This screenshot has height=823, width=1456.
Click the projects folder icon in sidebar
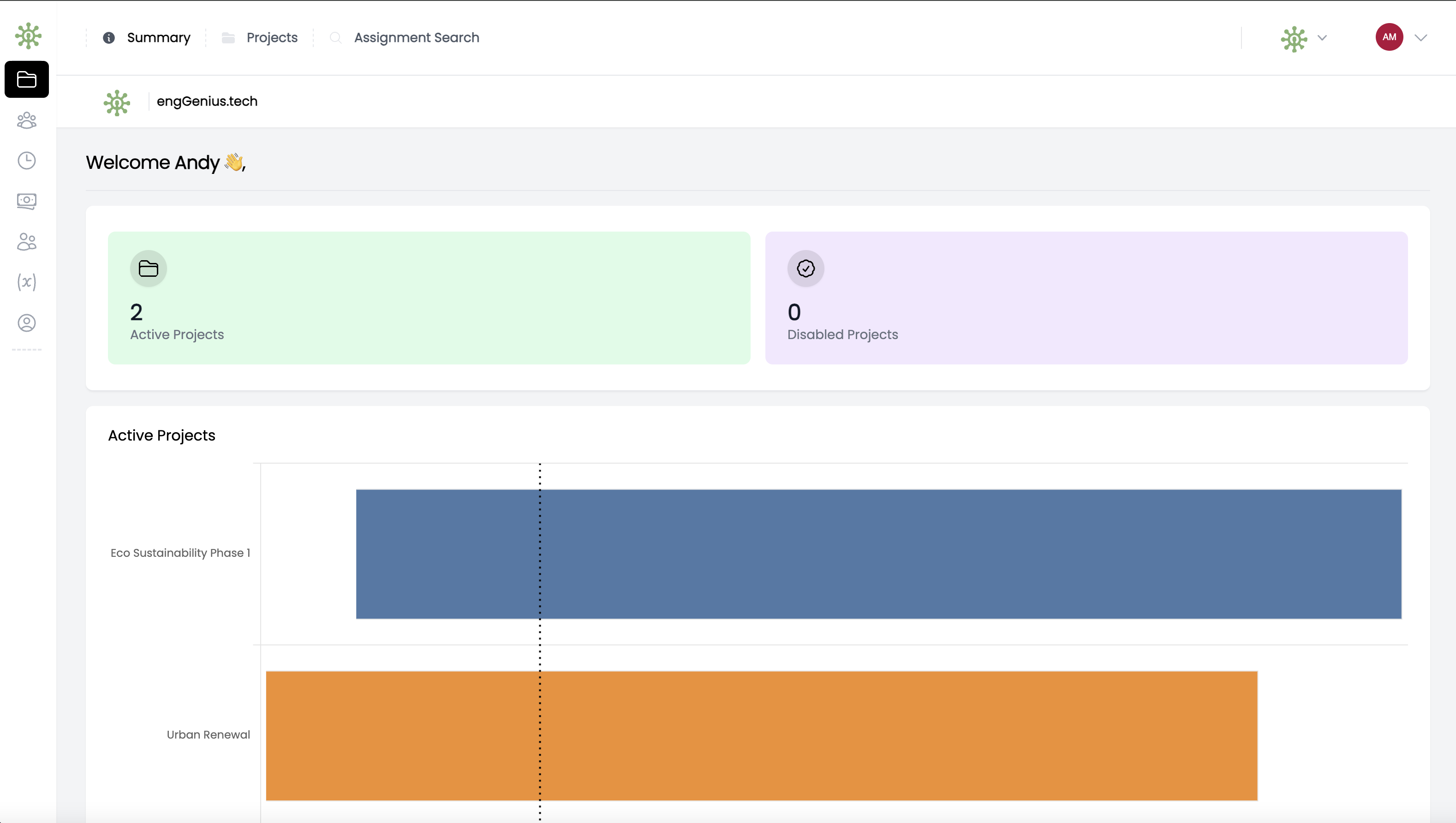click(27, 79)
